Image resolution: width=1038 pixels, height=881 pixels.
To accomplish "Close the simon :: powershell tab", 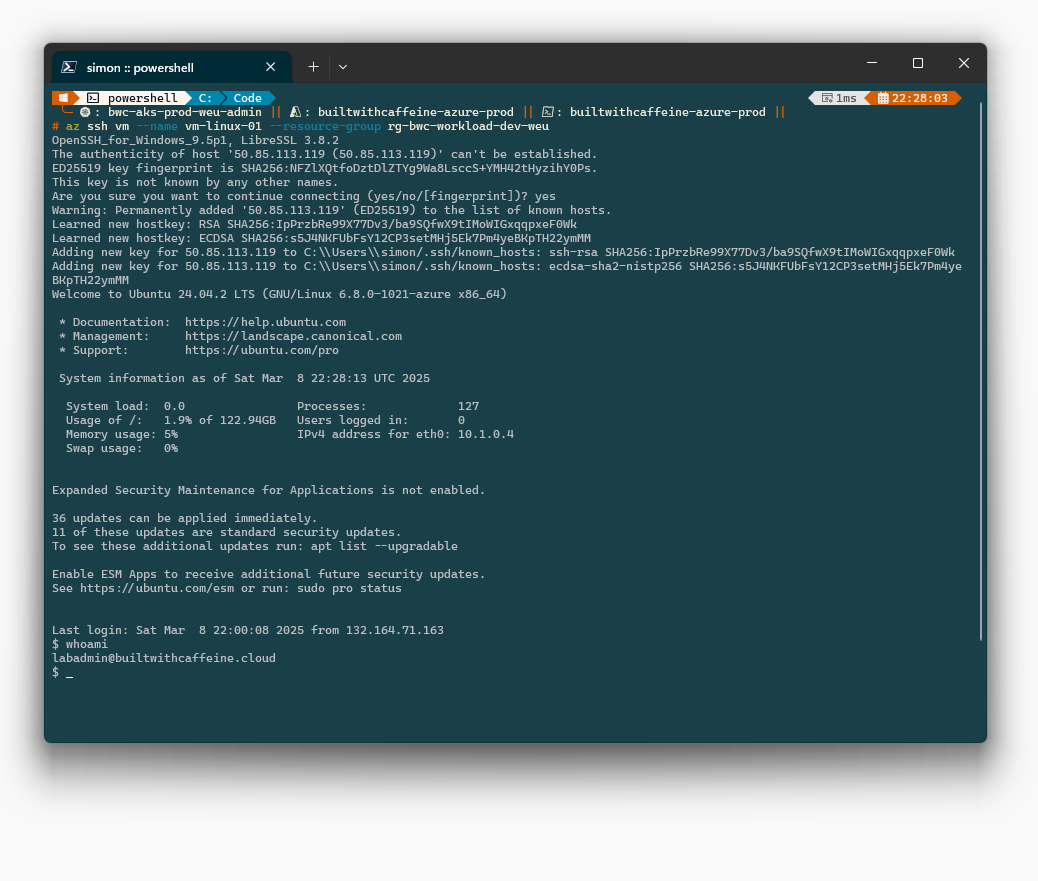I will point(270,67).
